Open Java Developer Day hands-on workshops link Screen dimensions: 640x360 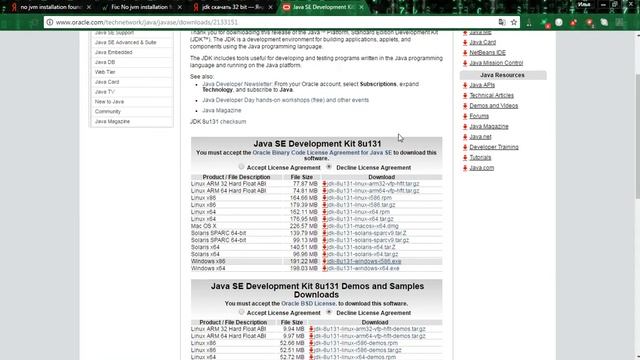click(x=285, y=100)
